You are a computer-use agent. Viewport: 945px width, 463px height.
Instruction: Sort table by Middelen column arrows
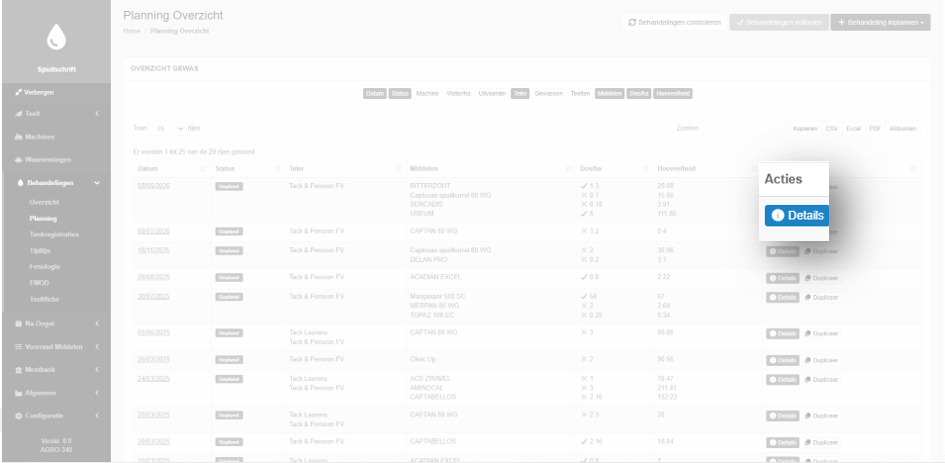pos(568,169)
